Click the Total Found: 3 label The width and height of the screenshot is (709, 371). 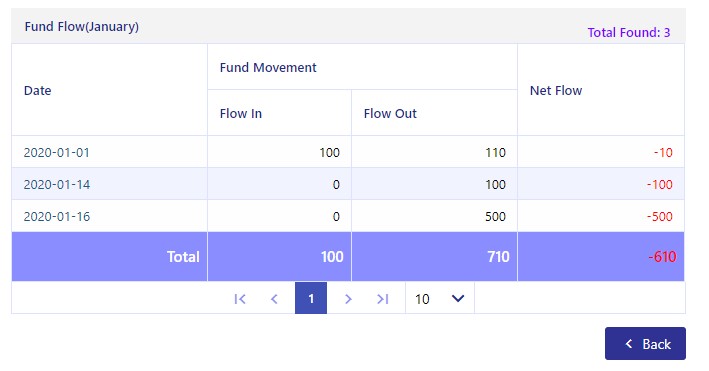(629, 33)
